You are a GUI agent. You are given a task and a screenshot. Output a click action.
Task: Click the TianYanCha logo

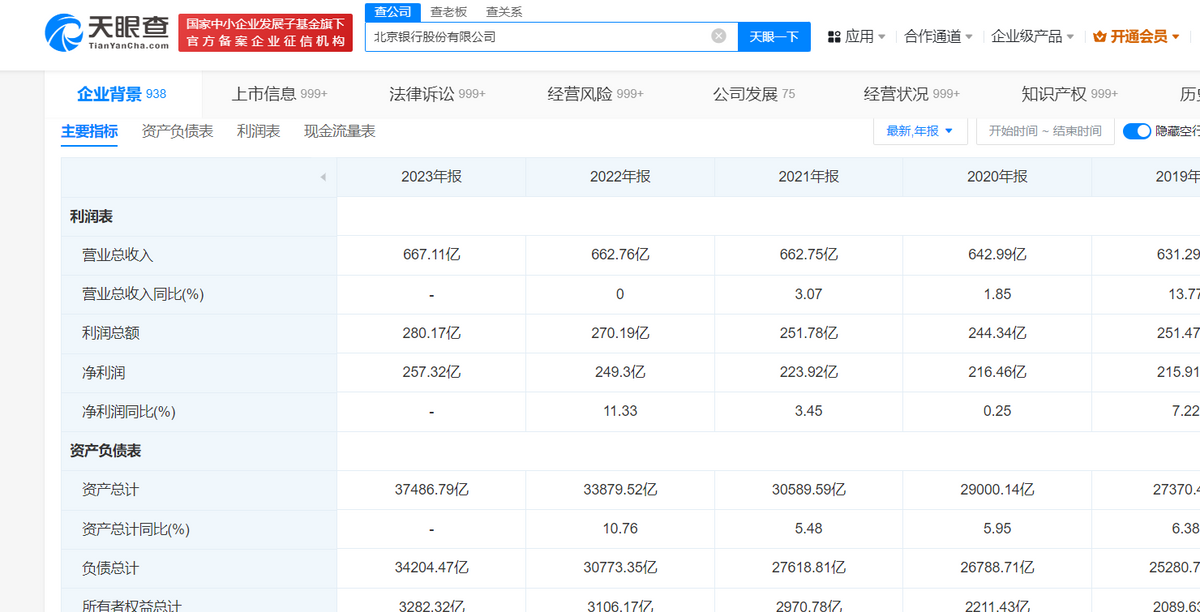107,32
